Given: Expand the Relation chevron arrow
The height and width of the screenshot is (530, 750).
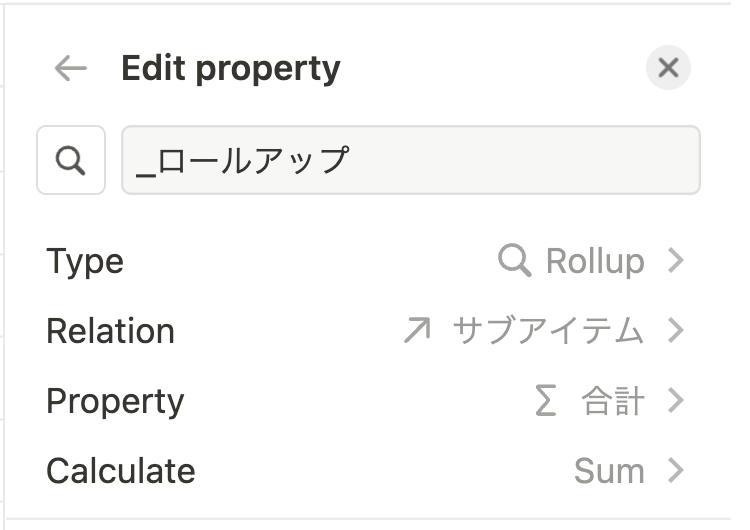Looking at the screenshot, I should pos(676,331).
